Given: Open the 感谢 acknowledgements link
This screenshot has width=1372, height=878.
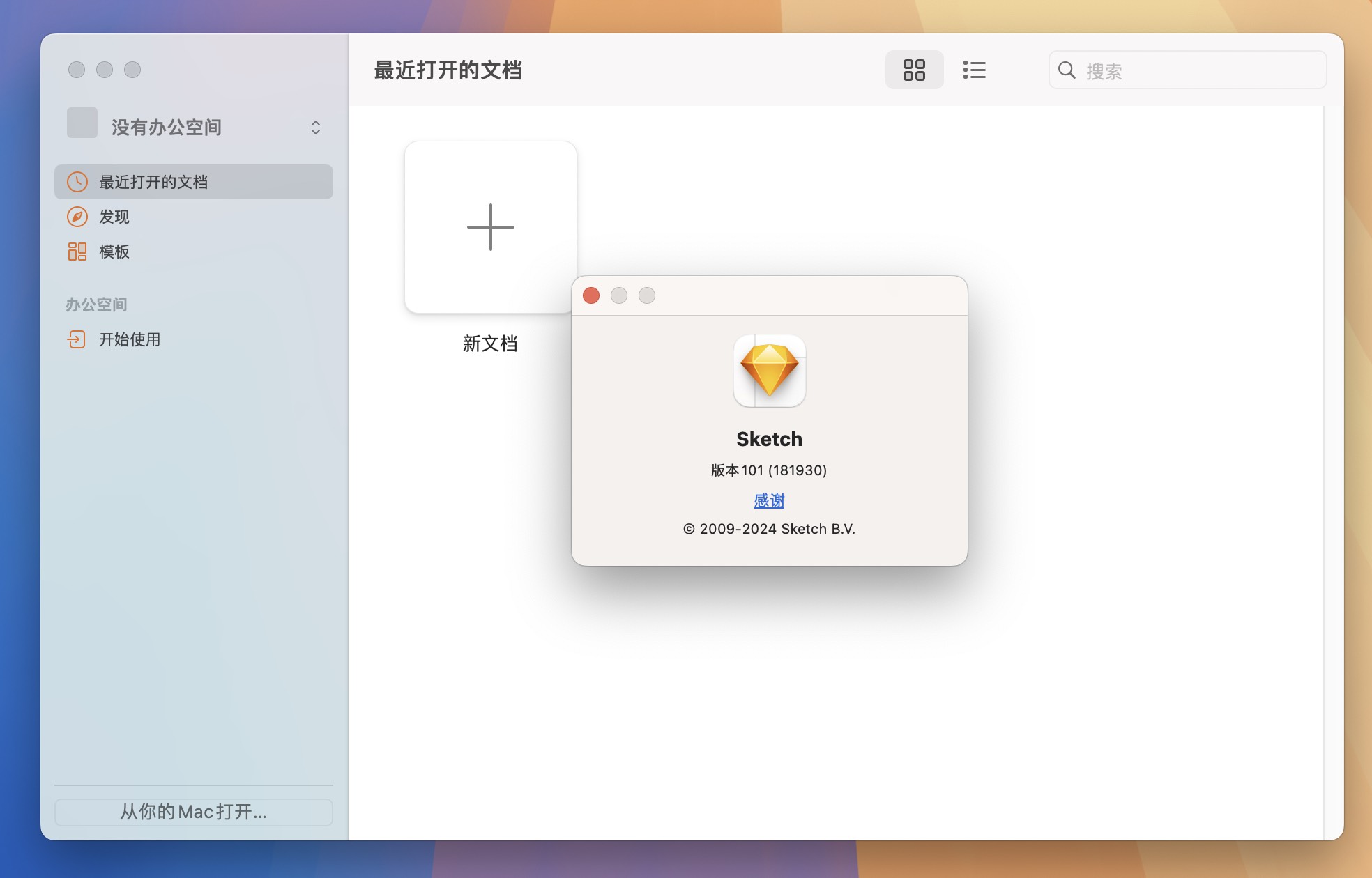Looking at the screenshot, I should pos(769,500).
